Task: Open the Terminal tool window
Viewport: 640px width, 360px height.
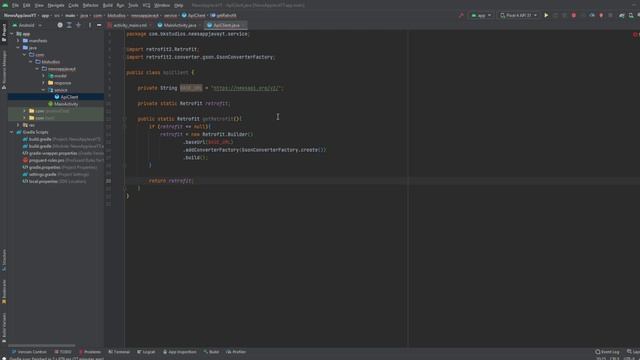Action: 119,352
